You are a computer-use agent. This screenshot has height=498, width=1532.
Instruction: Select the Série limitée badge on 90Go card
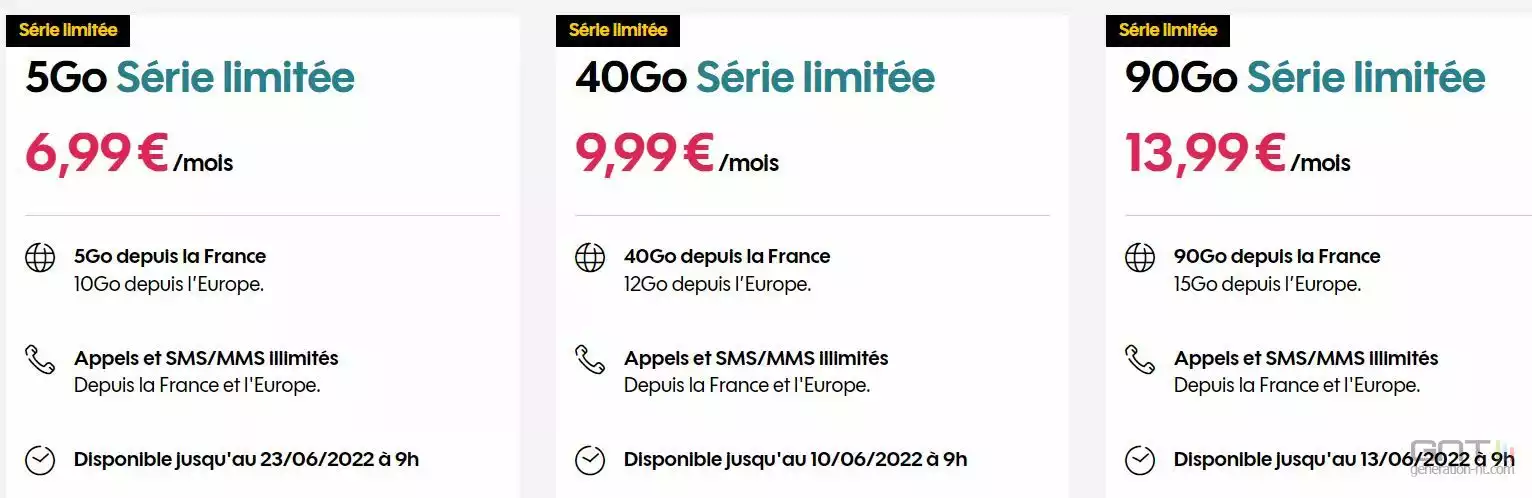(1168, 30)
